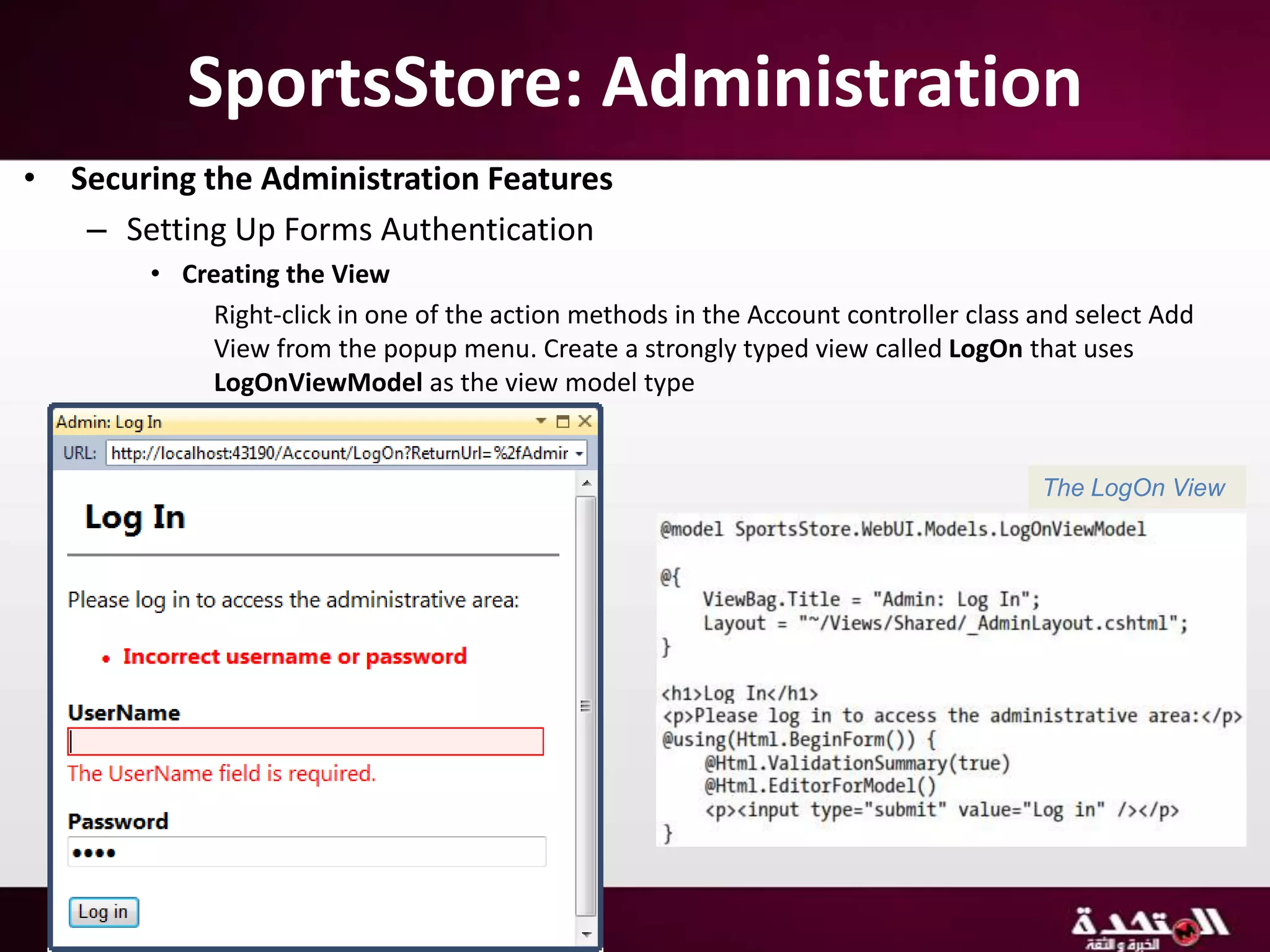Click the 'Creating the View' bullet
This screenshot has height=952, width=1270.
pyautogui.click(x=286, y=274)
